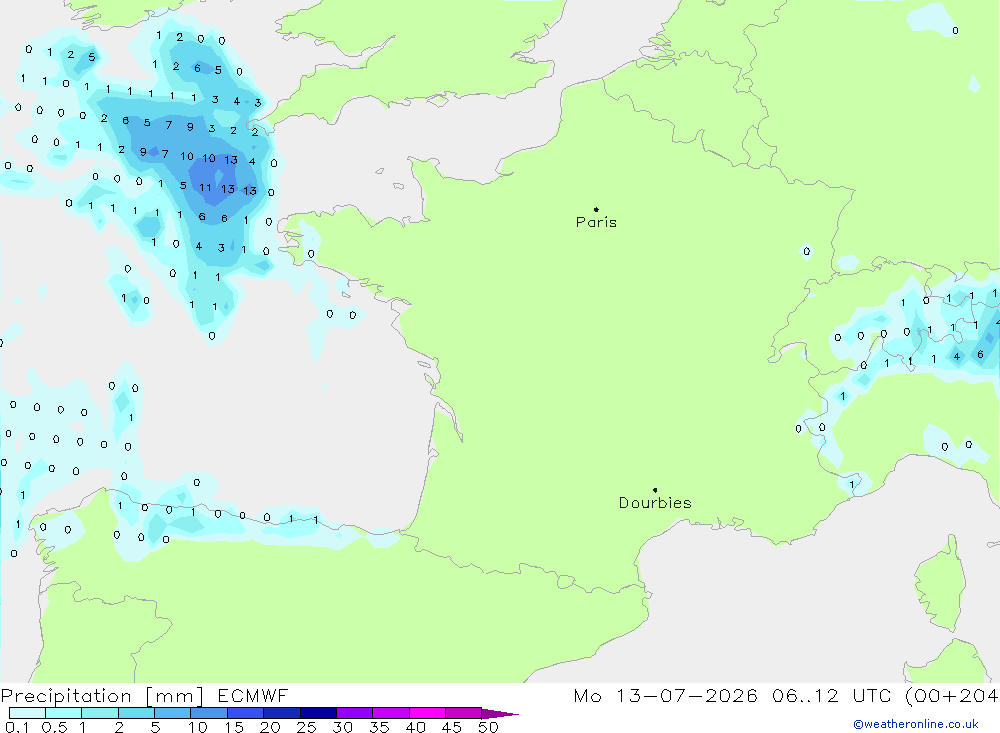Click the purple arrow above 50 legend end

click(499, 714)
